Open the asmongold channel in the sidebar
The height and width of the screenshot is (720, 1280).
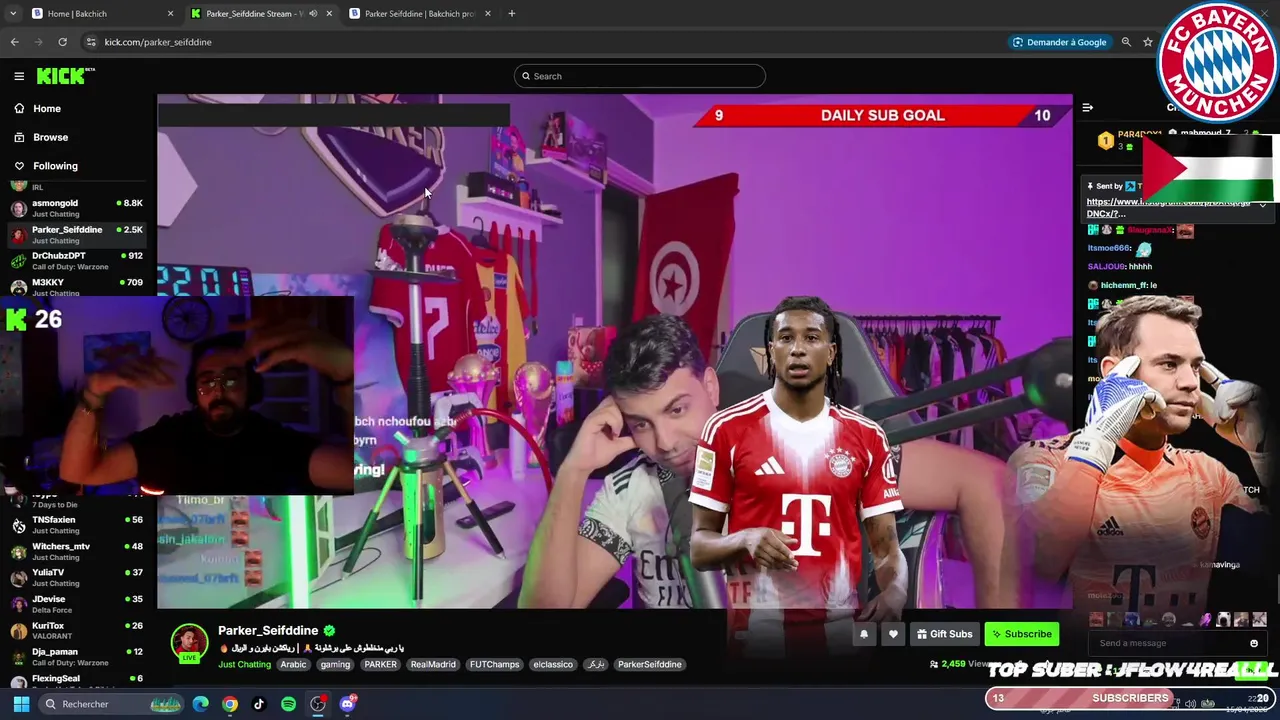coord(78,207)
